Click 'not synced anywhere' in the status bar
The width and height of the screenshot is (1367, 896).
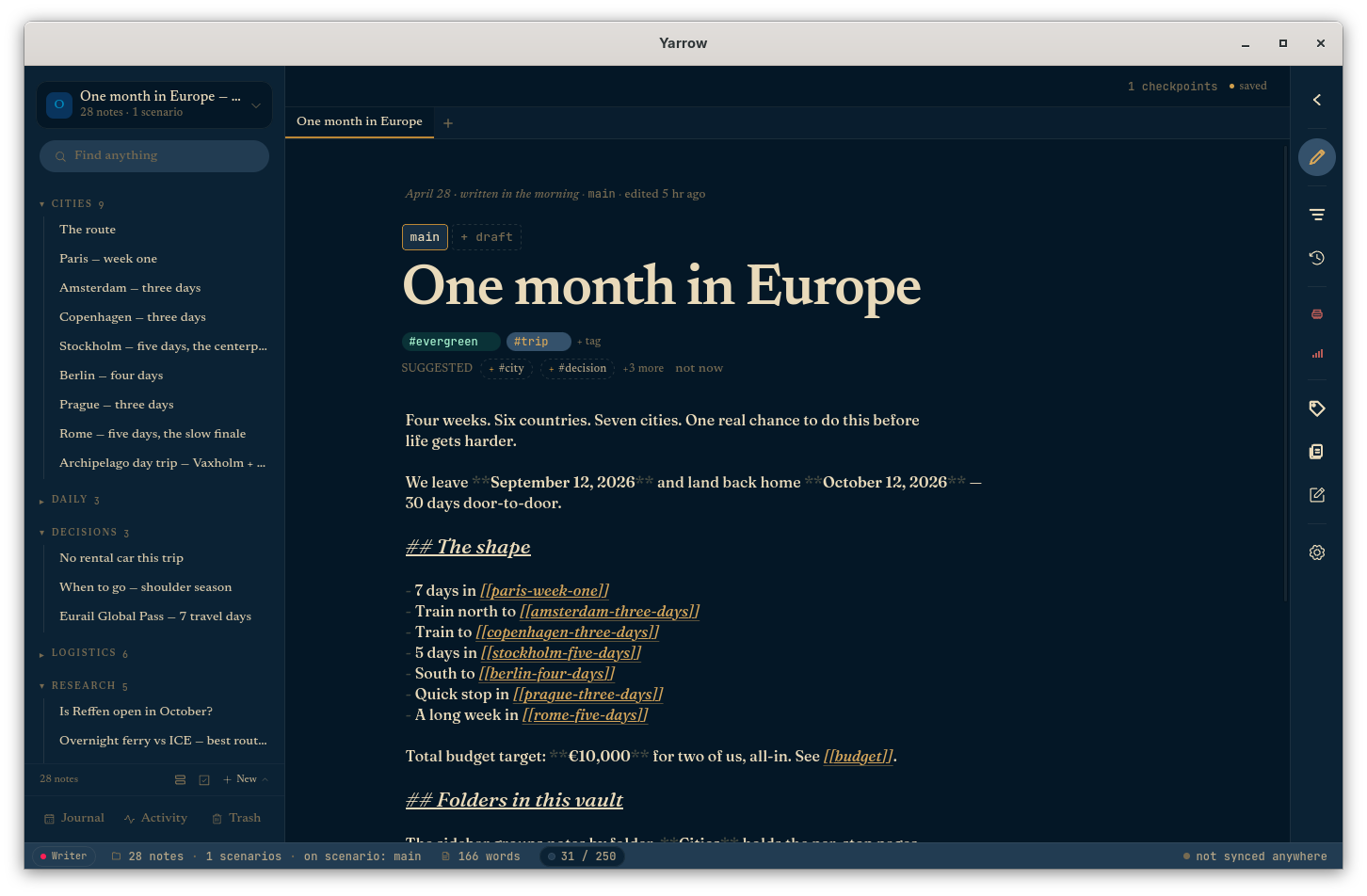(x=1255, y=856)
